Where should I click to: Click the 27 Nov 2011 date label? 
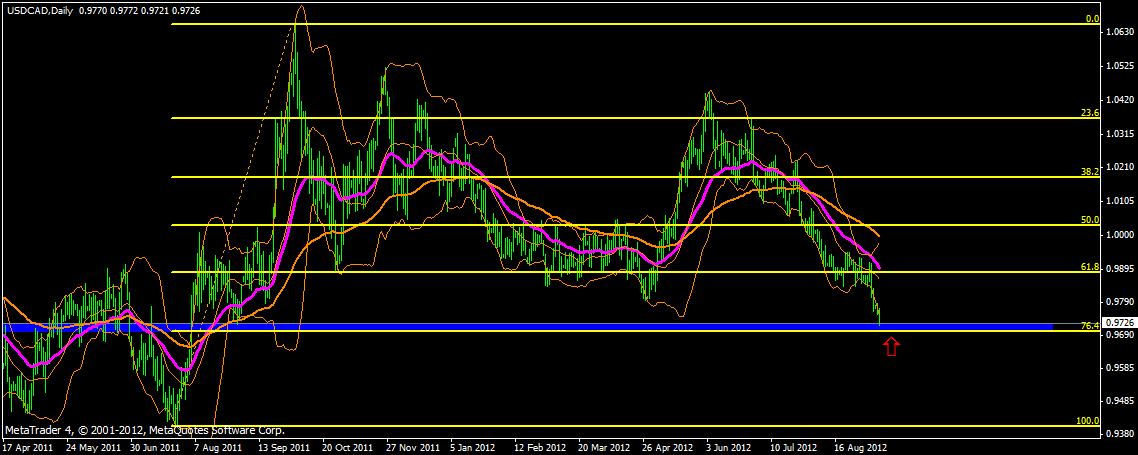coord(413,448)
